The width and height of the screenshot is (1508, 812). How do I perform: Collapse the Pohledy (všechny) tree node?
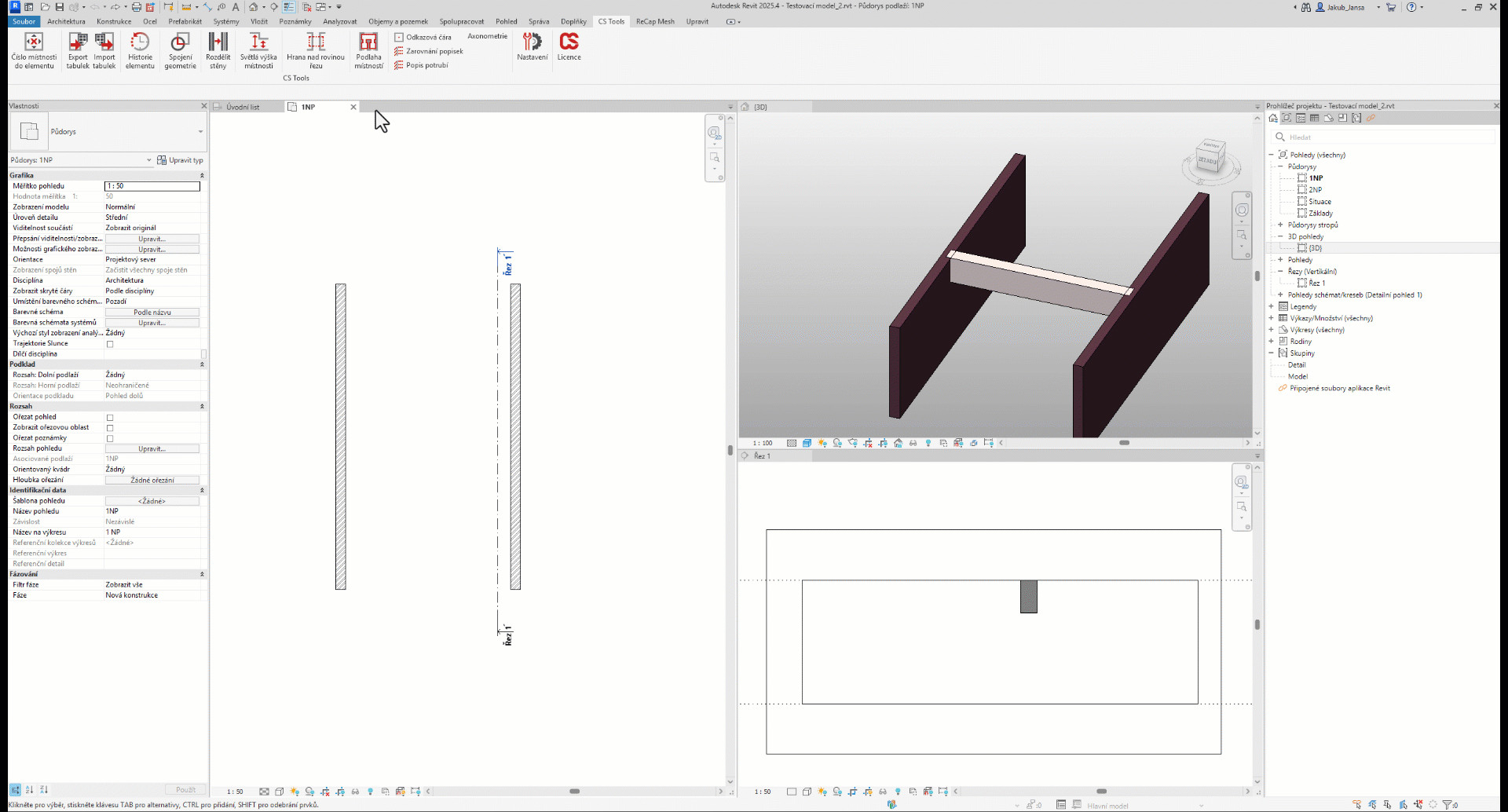click(x=1272, y=155)
